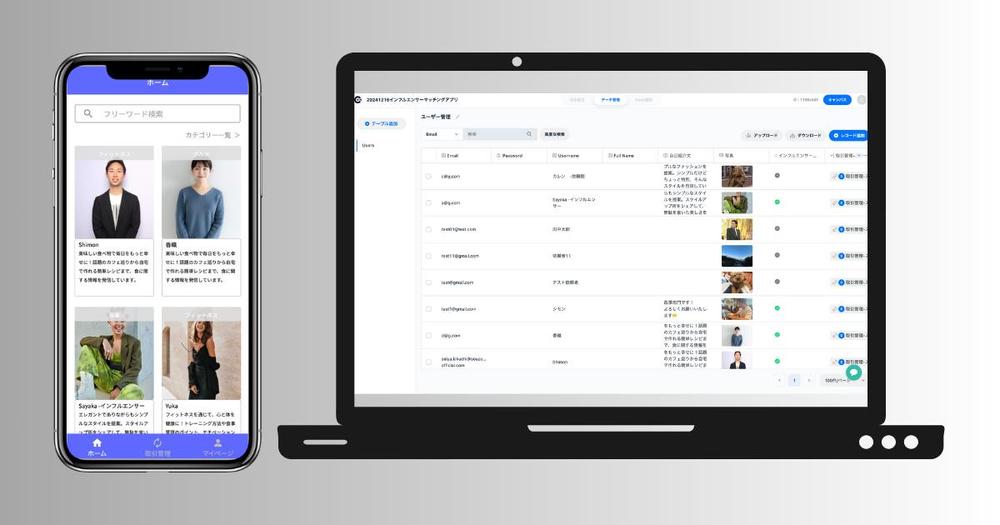Expand the カテゴリー一覧 chevron on phone
This screenshot has width=1000, height=525.
point(237,135)
